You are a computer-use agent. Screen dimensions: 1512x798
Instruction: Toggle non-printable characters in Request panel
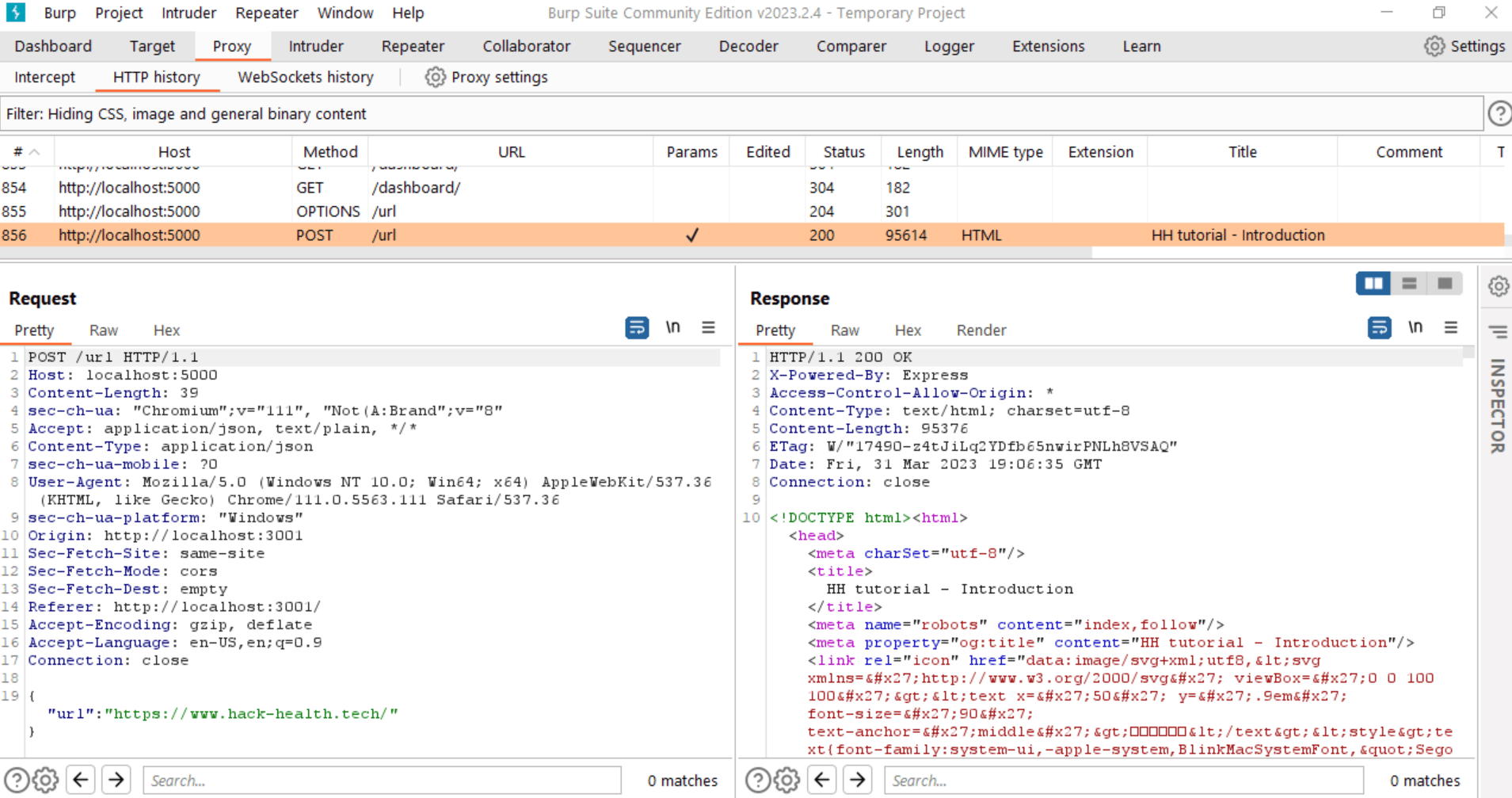(672, 328)
